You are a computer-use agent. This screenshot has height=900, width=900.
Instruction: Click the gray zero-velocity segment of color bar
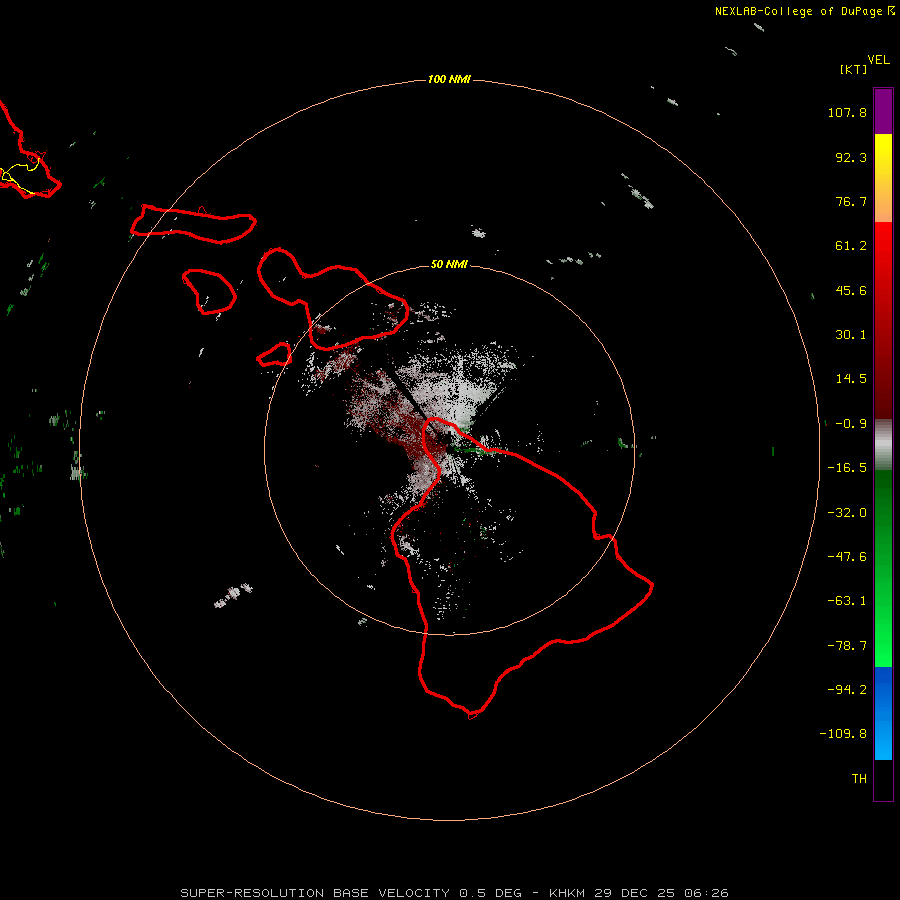[883, 445]
